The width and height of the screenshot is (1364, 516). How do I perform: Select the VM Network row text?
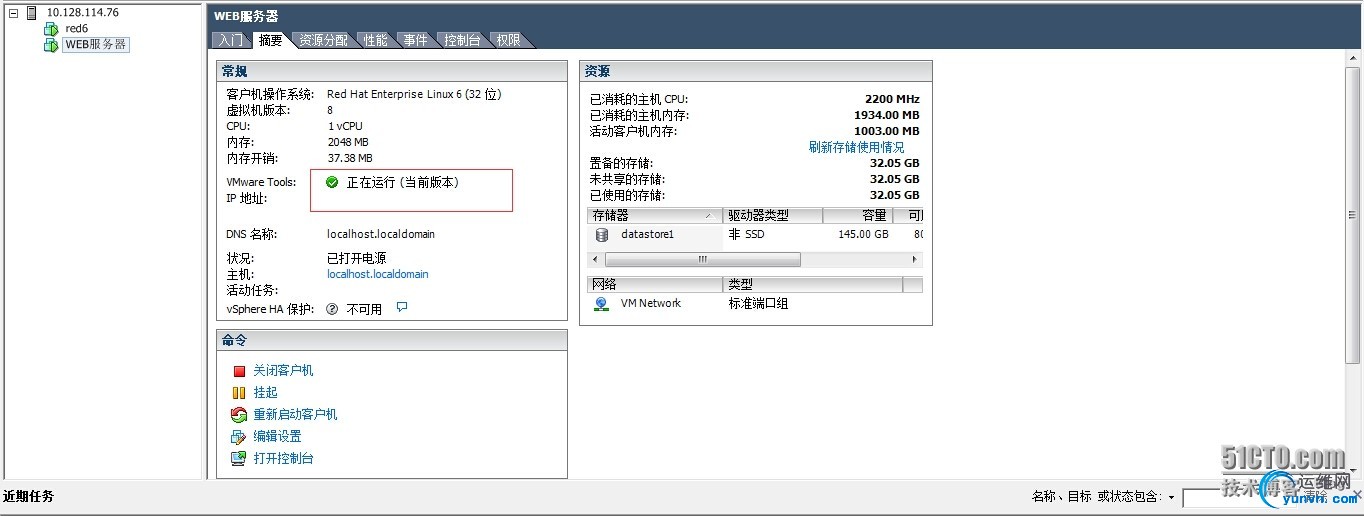(650, 303)
